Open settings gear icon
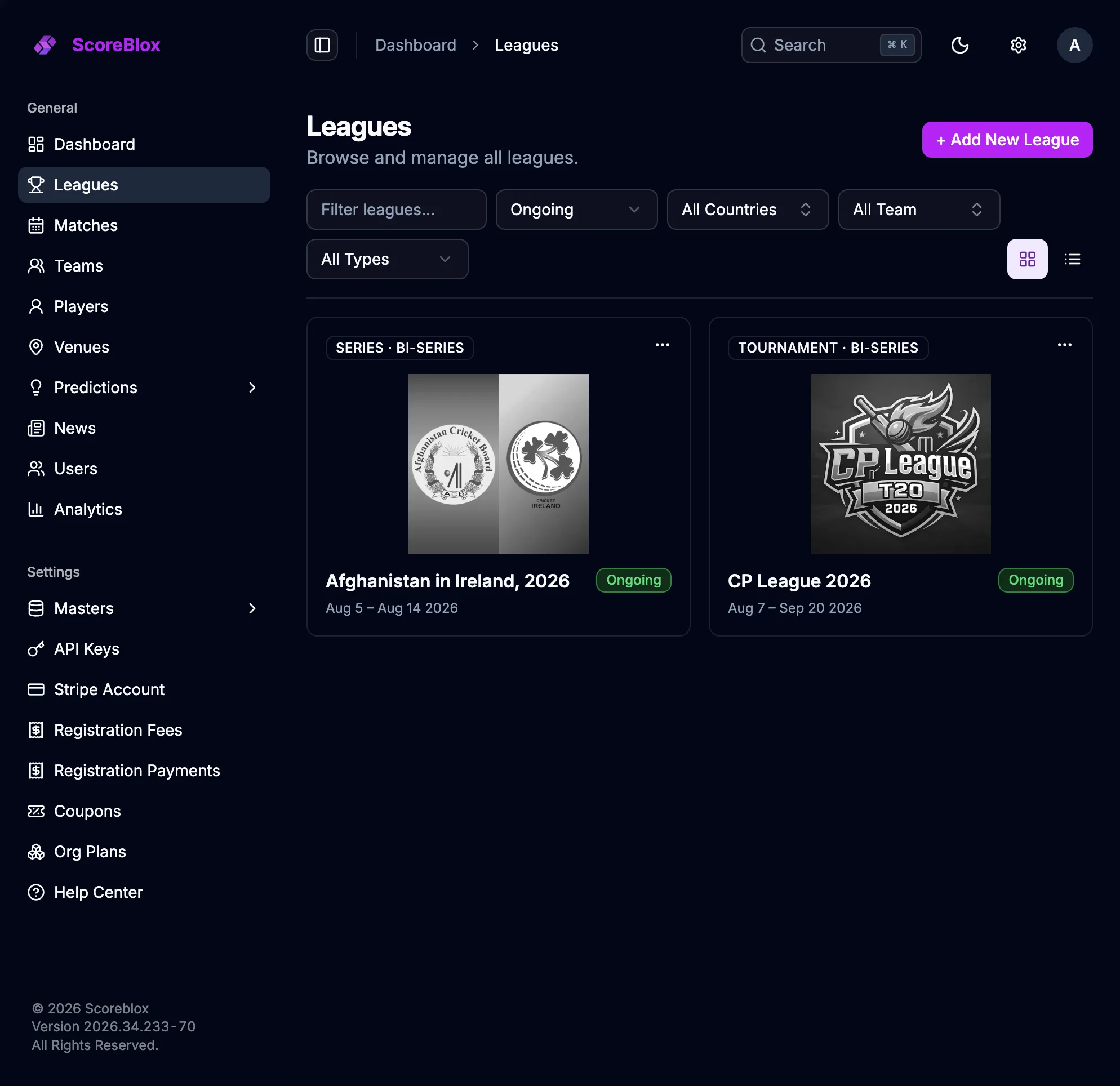Screen dimensions: 1120x1086 click(1018, 45)
